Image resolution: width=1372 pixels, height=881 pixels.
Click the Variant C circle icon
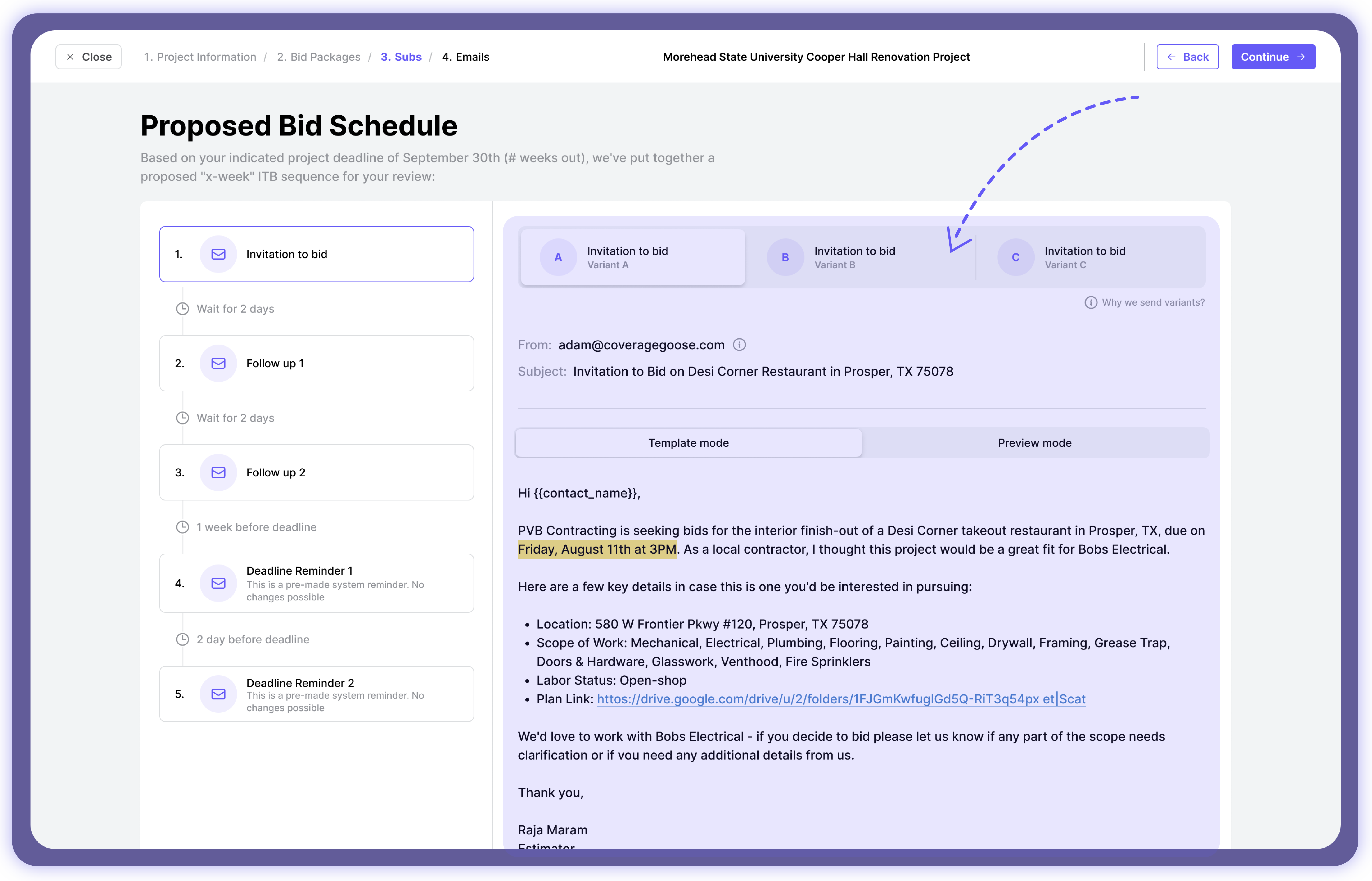[1016, 257]
